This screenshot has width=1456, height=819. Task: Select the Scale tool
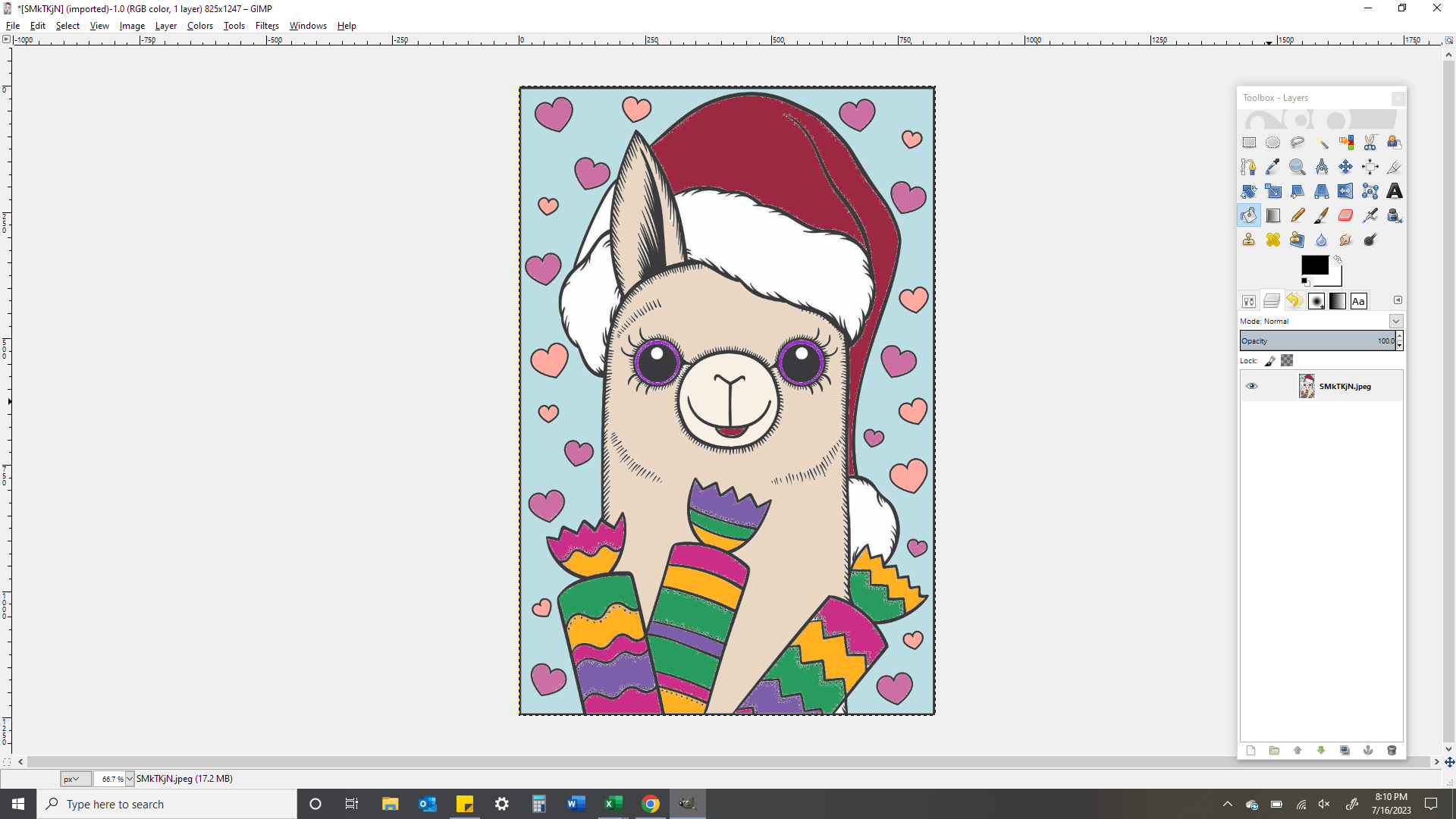[x=1273, y=191]
